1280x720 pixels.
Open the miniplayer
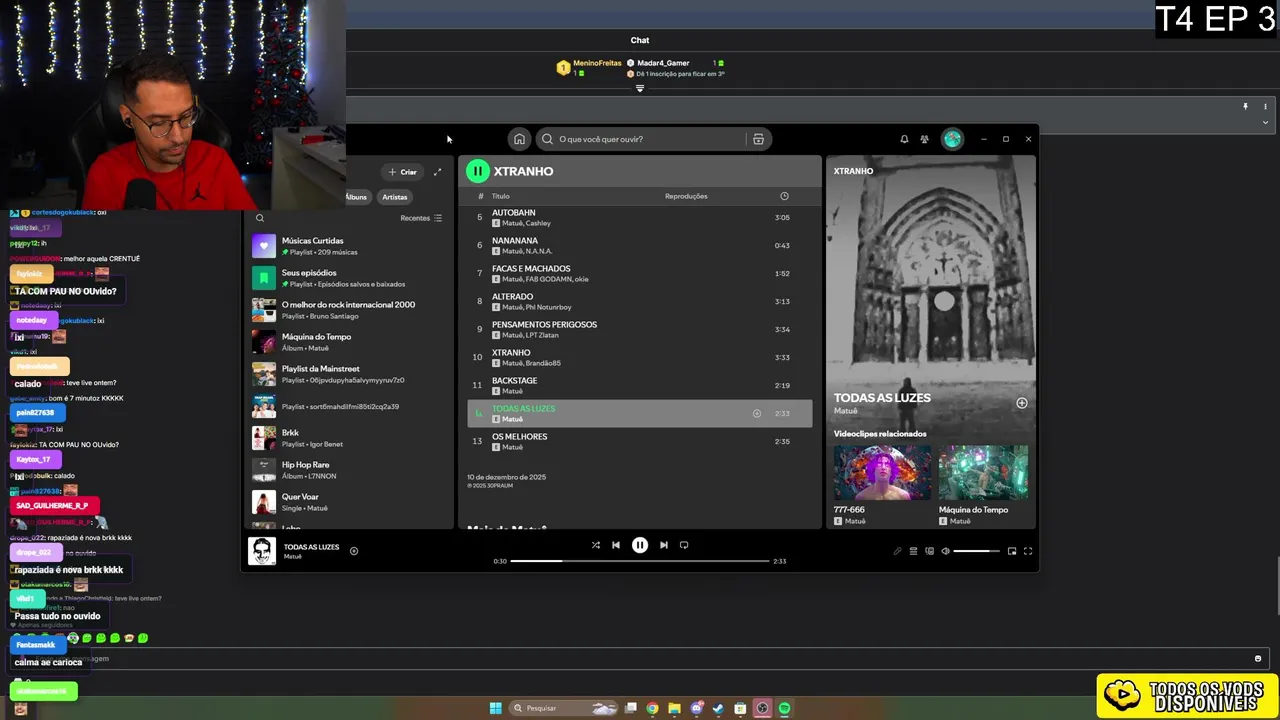(x=1012, y=551)
